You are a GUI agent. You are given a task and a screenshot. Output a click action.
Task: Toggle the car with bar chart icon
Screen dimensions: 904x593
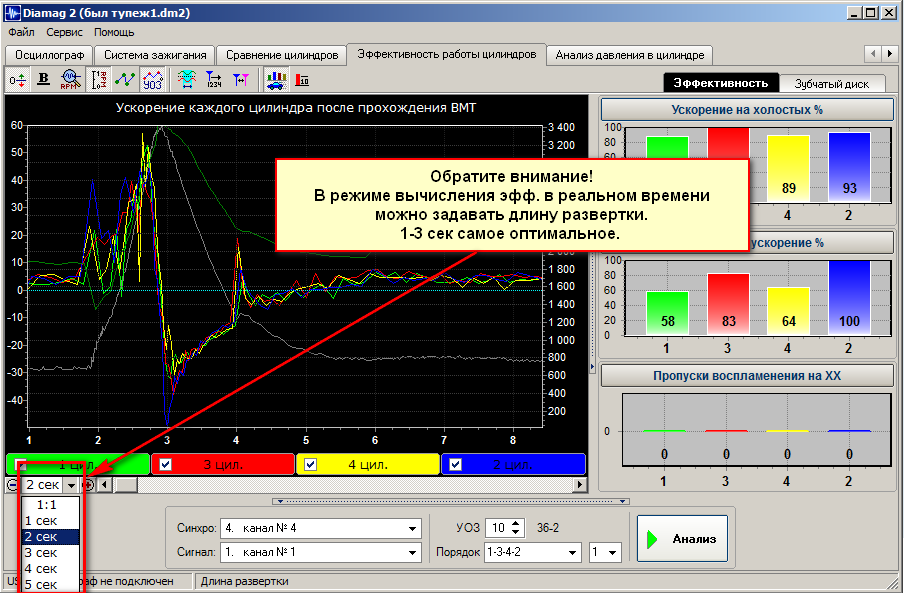click(x=276, y=80)
